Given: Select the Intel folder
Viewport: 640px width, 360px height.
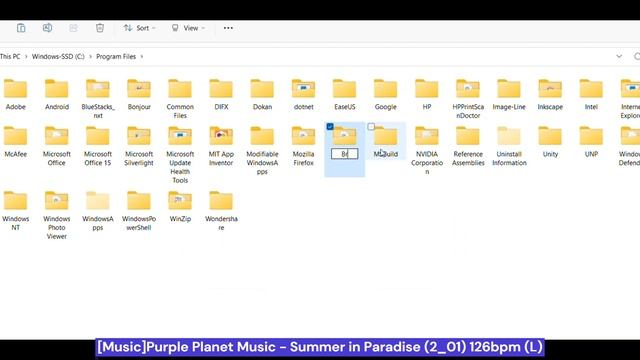Looking at the screenshot, I should coord(591,95).
